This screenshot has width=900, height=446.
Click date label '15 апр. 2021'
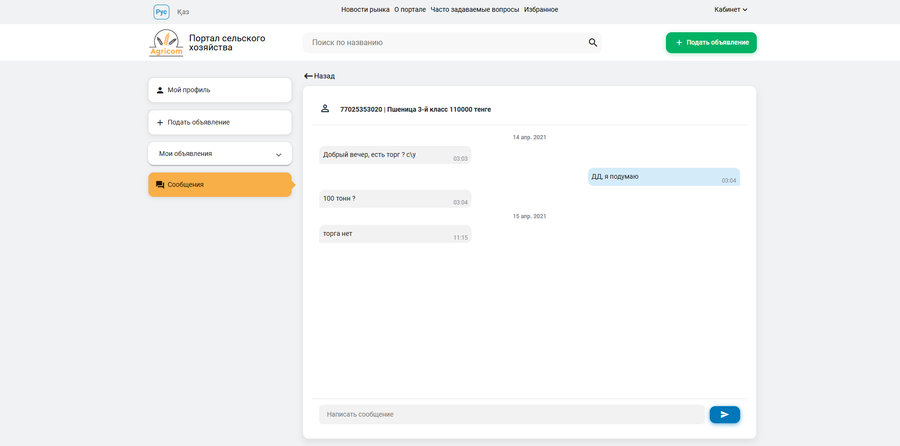coord(530,216)
